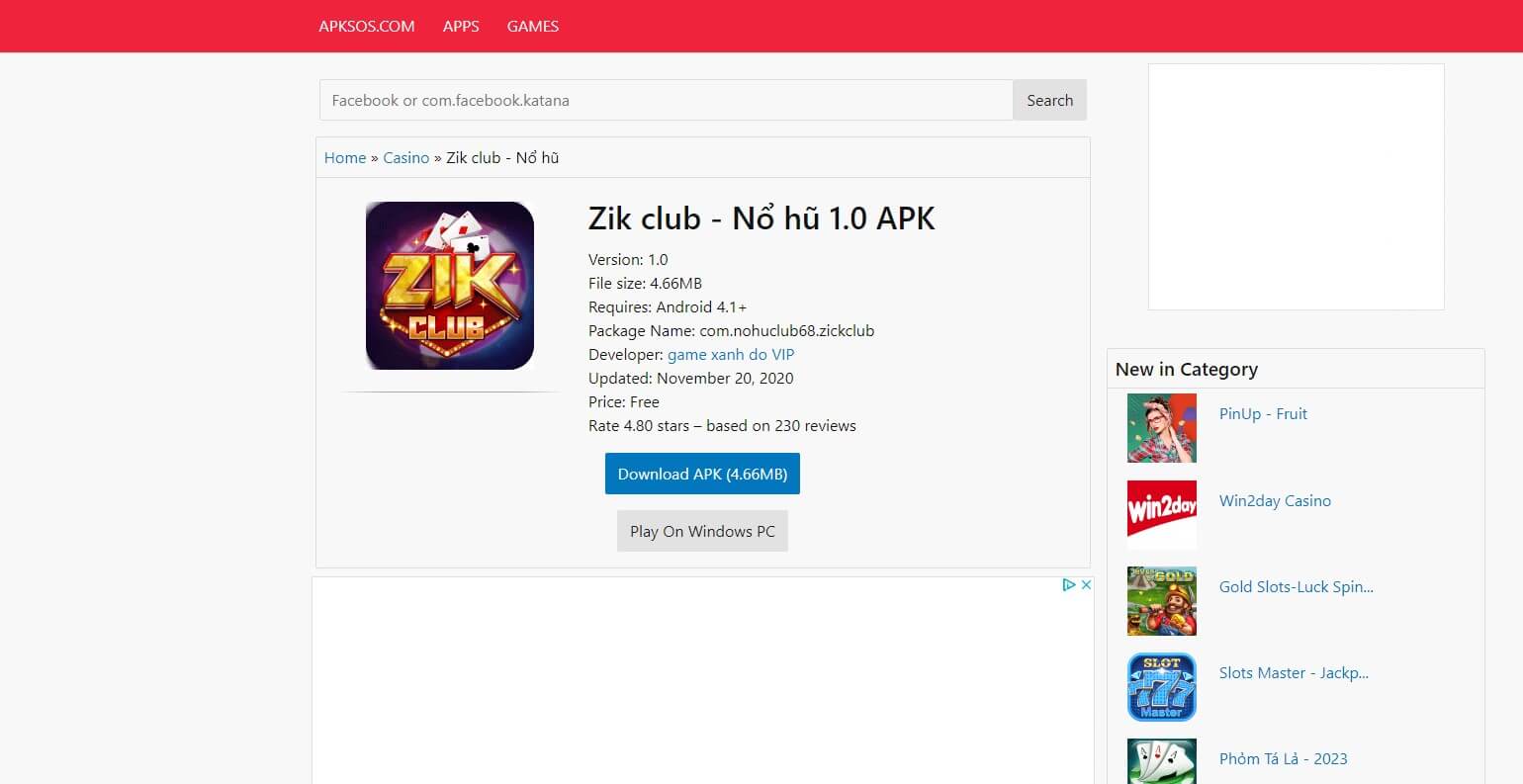The width and height of the screenshot is (1523, 784).
Task: Open the APKSOS.COM home menu item
Action: tap(367, 27)
